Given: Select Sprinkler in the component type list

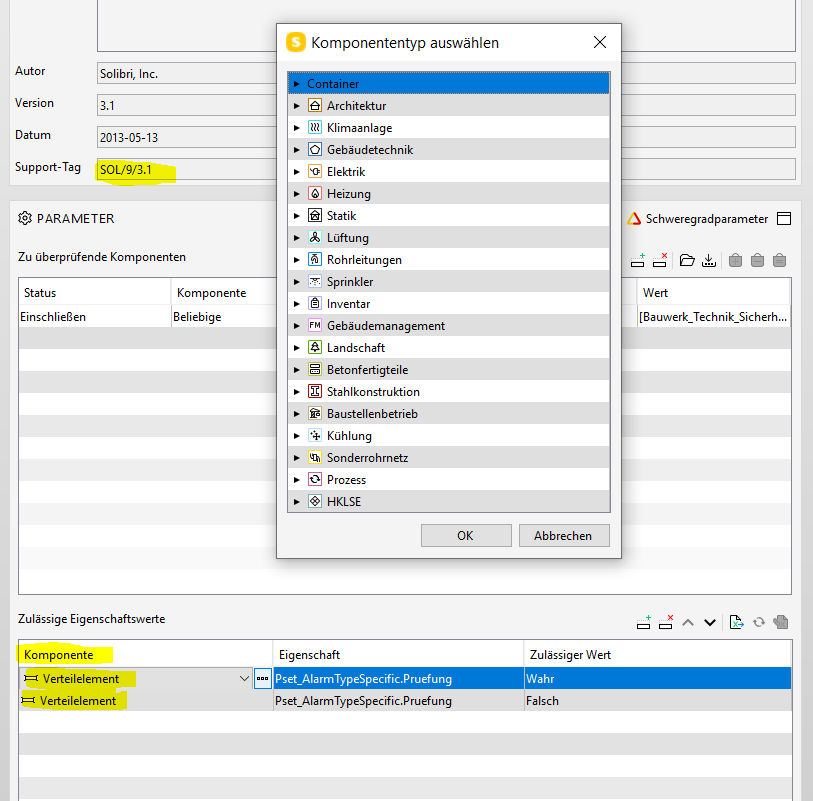Looking at the screenshot, I should click(x=448, y=282).
